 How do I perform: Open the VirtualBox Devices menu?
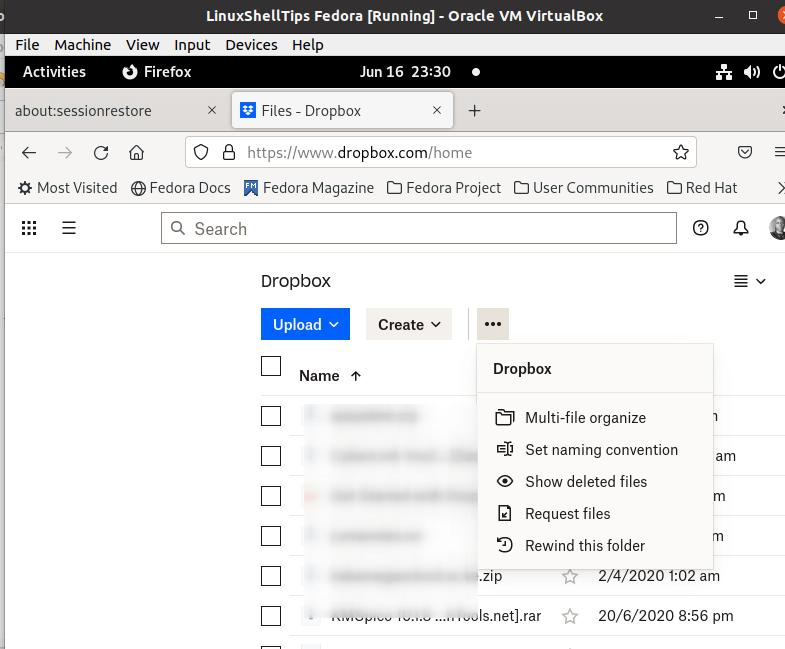(251, 45)
